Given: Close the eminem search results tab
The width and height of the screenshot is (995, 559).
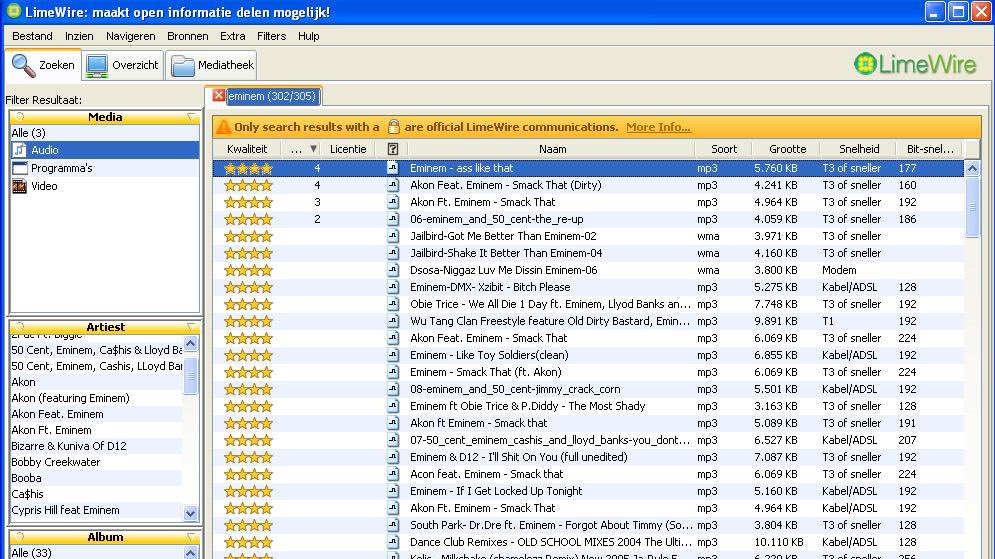Looking at the screenshot, I should coord(218,95).
